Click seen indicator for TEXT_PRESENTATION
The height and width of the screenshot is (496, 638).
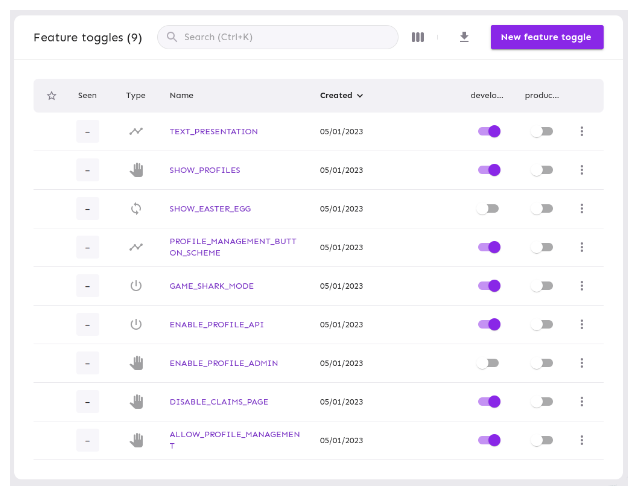click(87, 131)
